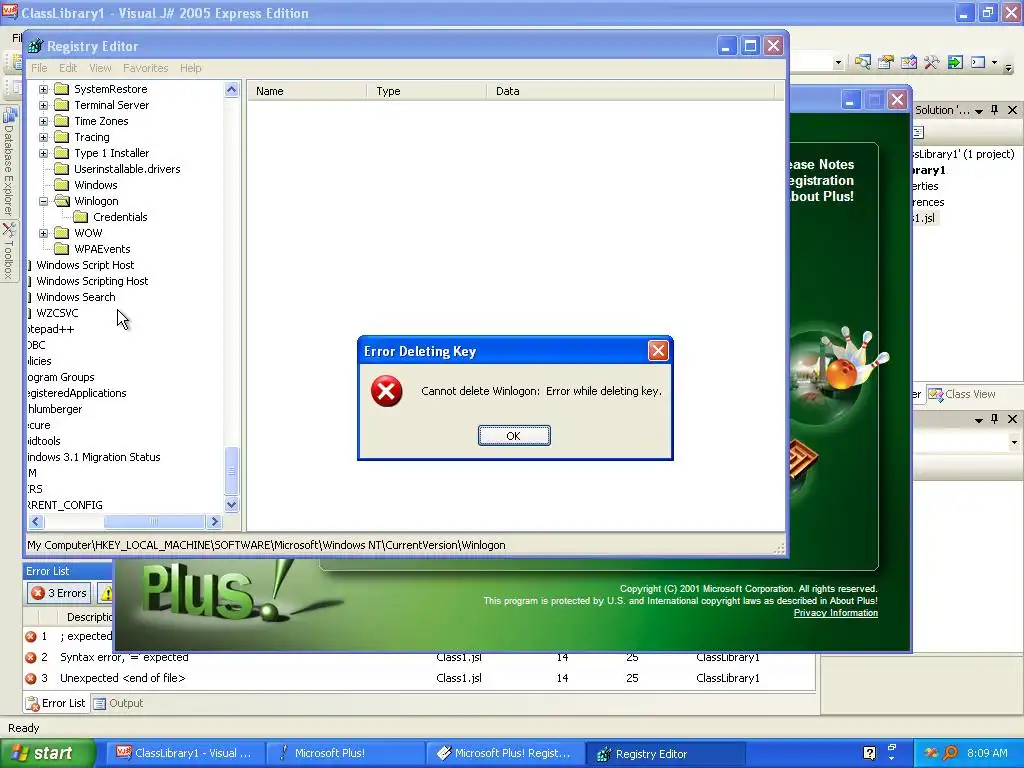Open dropdown arrow beside Command Window icon
The image size is (1024, 768).
click(x=994, y=63)
